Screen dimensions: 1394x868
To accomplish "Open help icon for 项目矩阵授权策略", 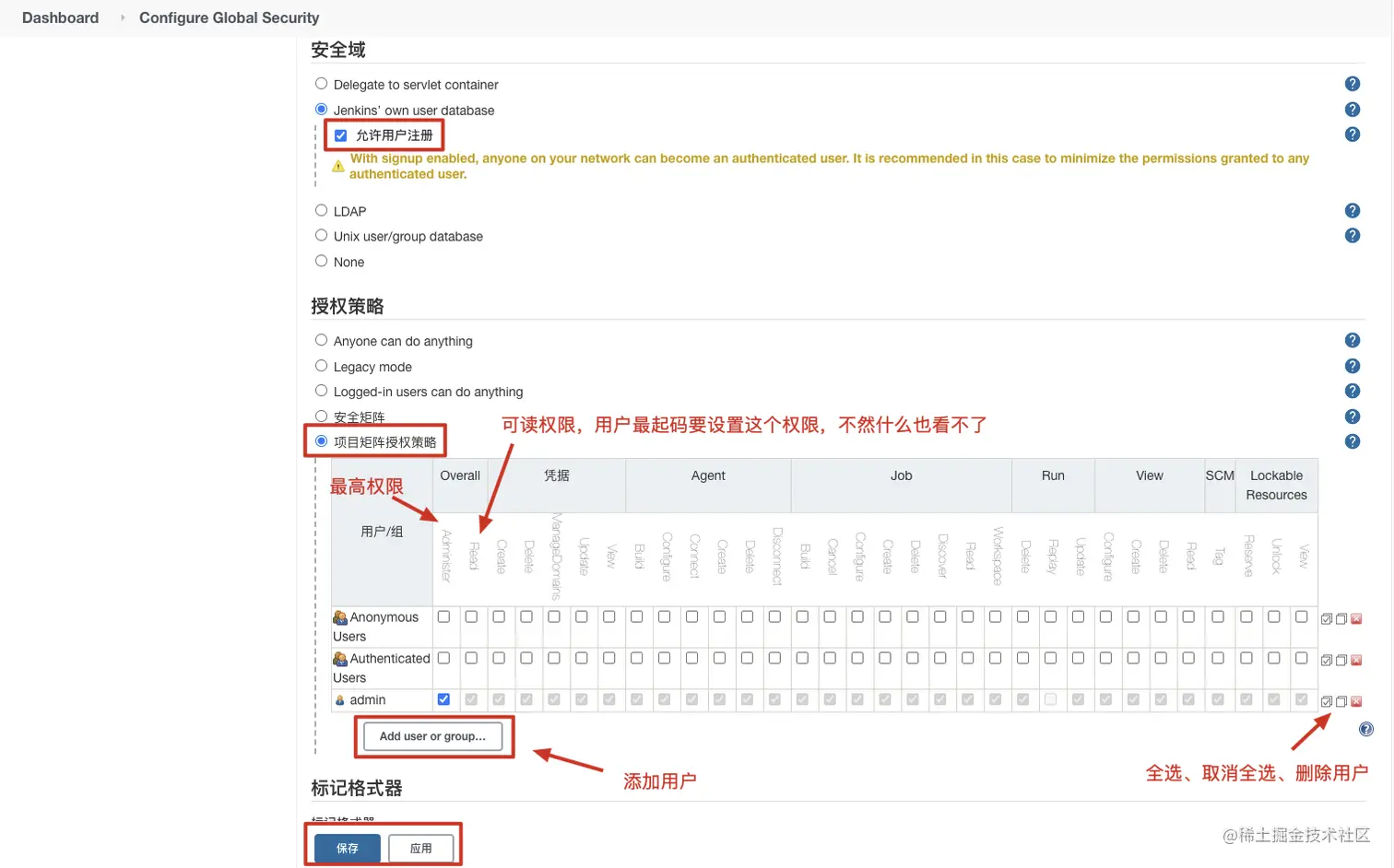I will point(1353,441).
